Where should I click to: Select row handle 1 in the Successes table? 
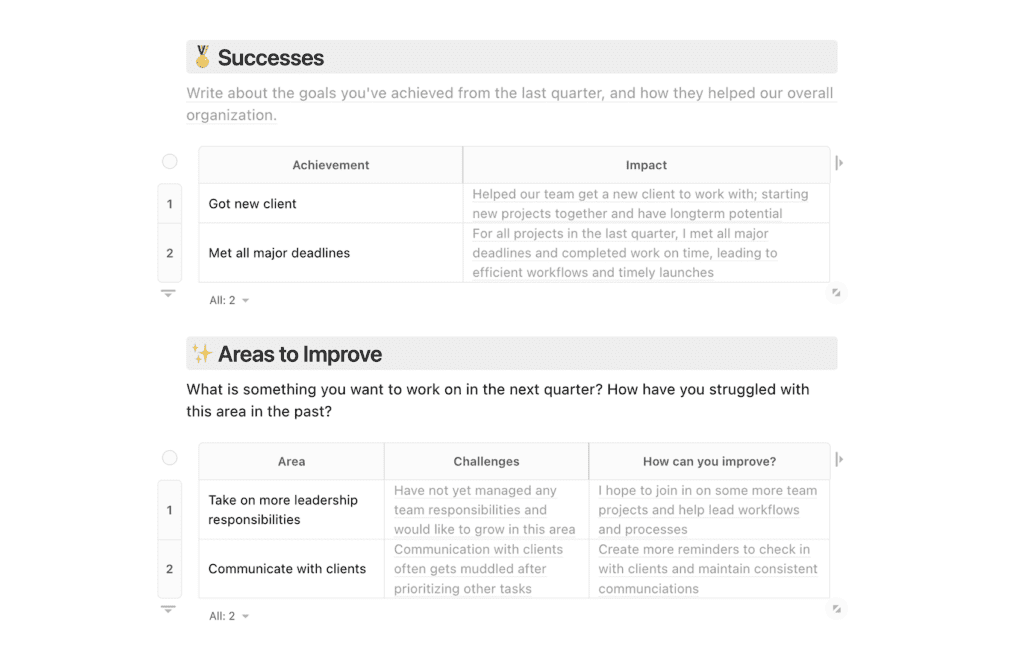click(x=169, y=202)
